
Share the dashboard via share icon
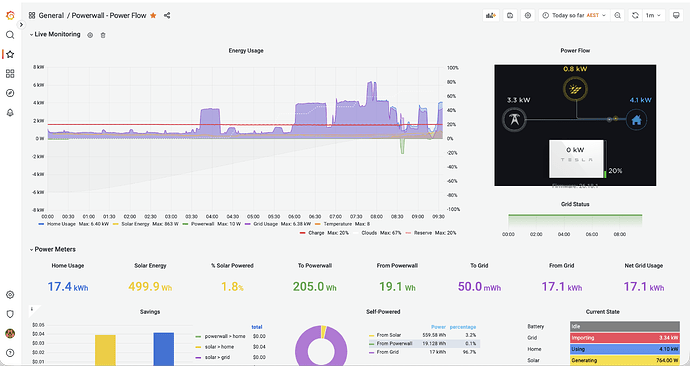(x=167, y=15)
